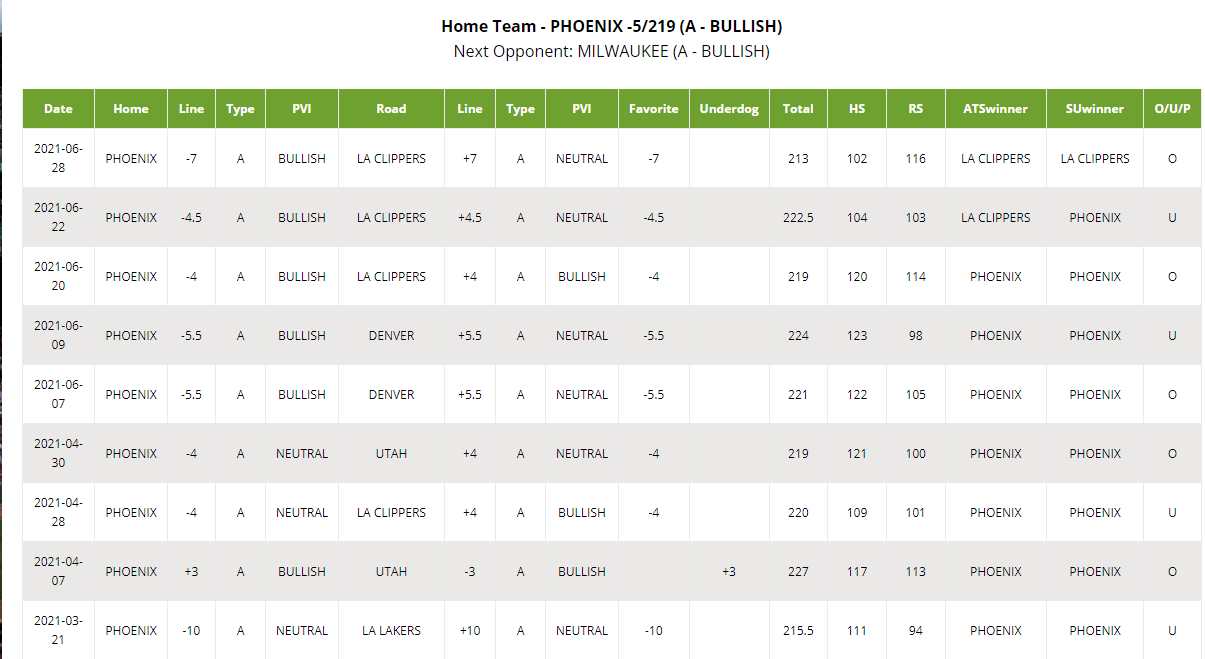Sort table by Date column header
The width and height of the screenshot is (1205, 659).
point(59,109)
